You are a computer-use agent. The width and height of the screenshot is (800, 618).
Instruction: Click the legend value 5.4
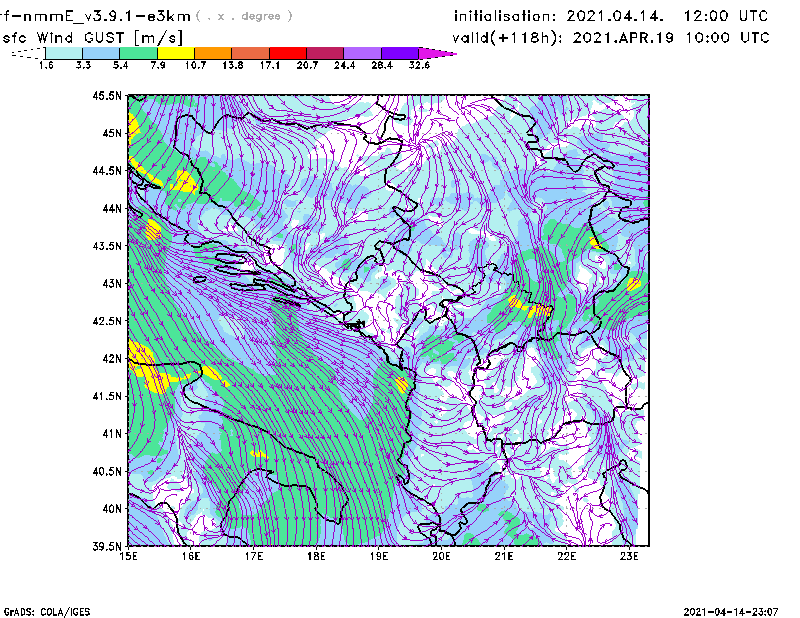[x=120, y=65]
